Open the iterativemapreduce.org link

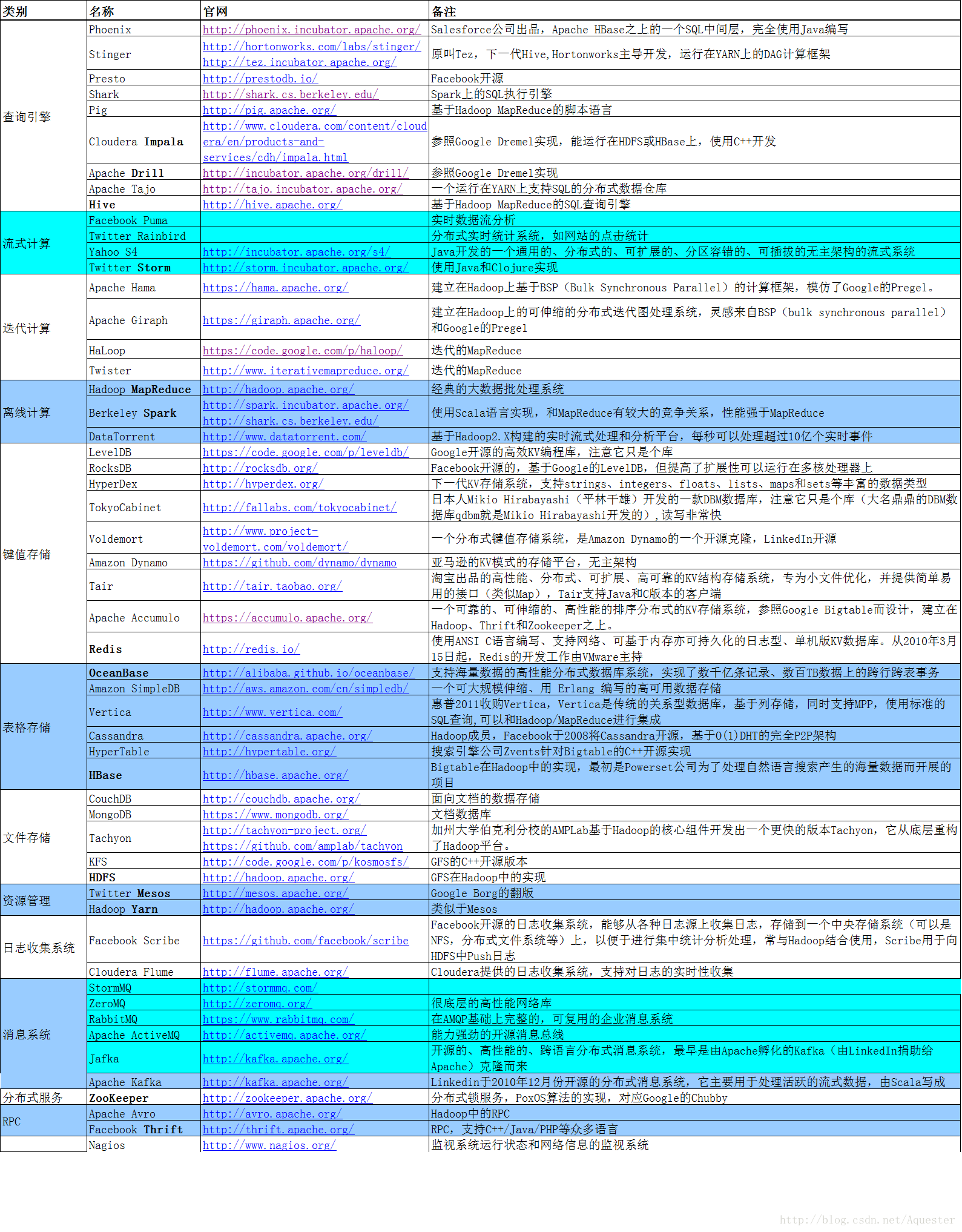point(305,371)
